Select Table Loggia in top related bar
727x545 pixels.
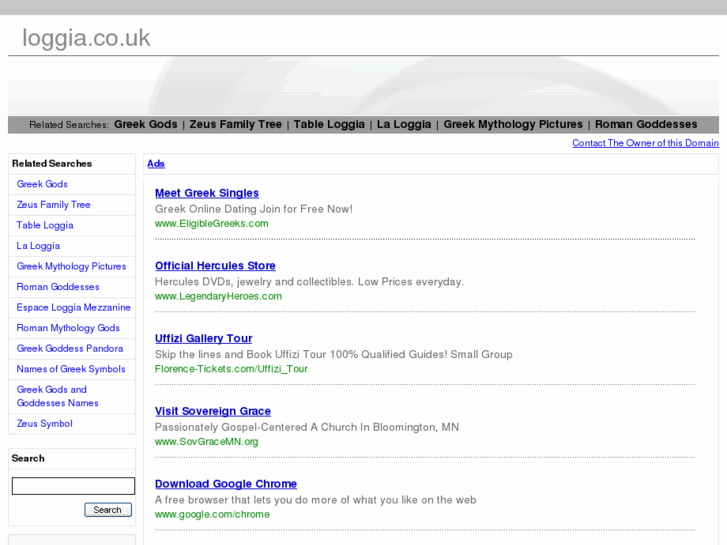click(329, 124)
